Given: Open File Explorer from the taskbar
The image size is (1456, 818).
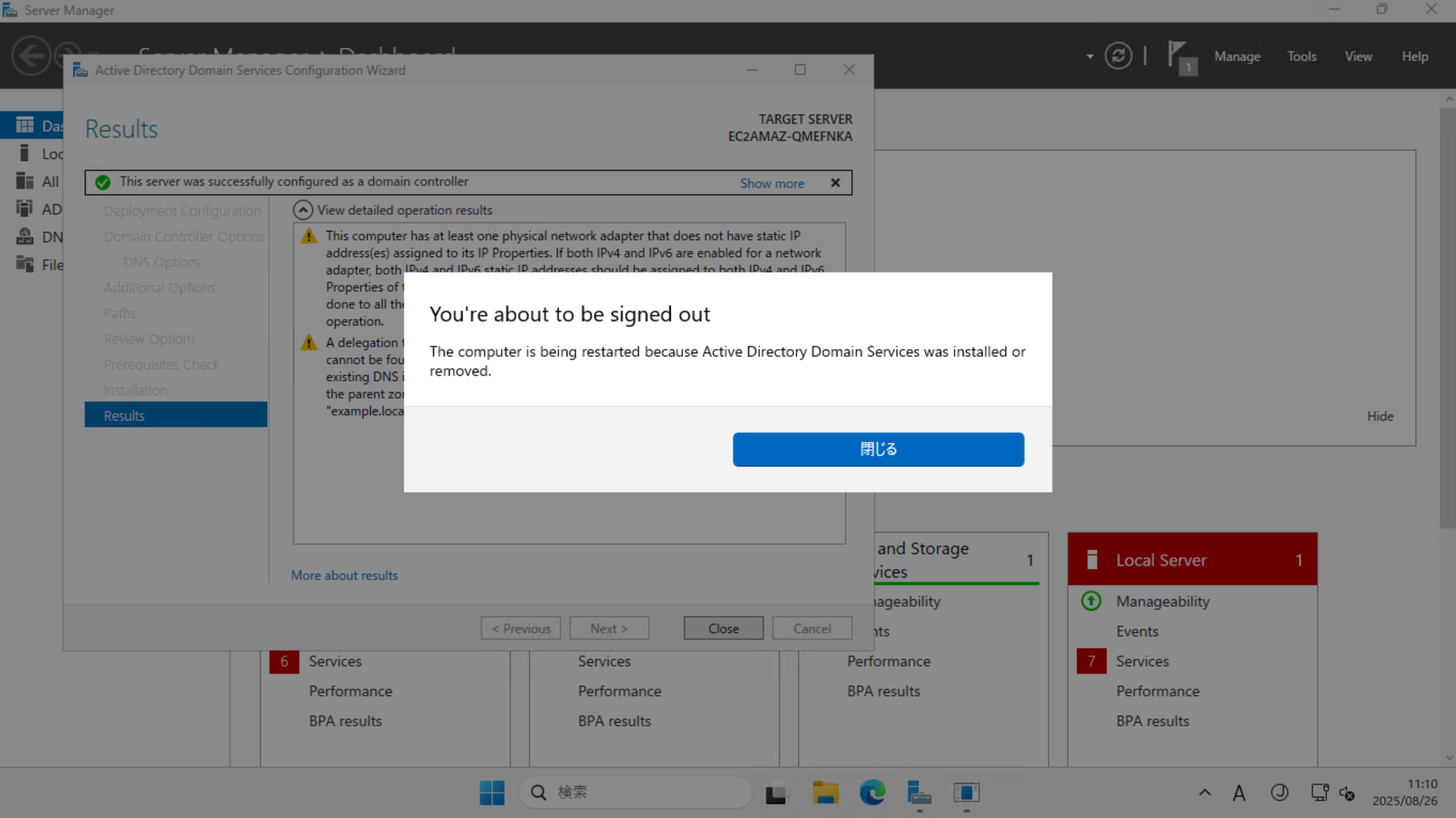Looking at the screenshot, I should (825, 792).
